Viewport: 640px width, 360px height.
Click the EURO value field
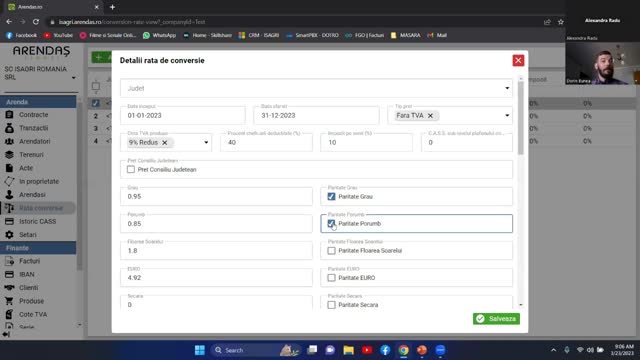pos(216,278)
